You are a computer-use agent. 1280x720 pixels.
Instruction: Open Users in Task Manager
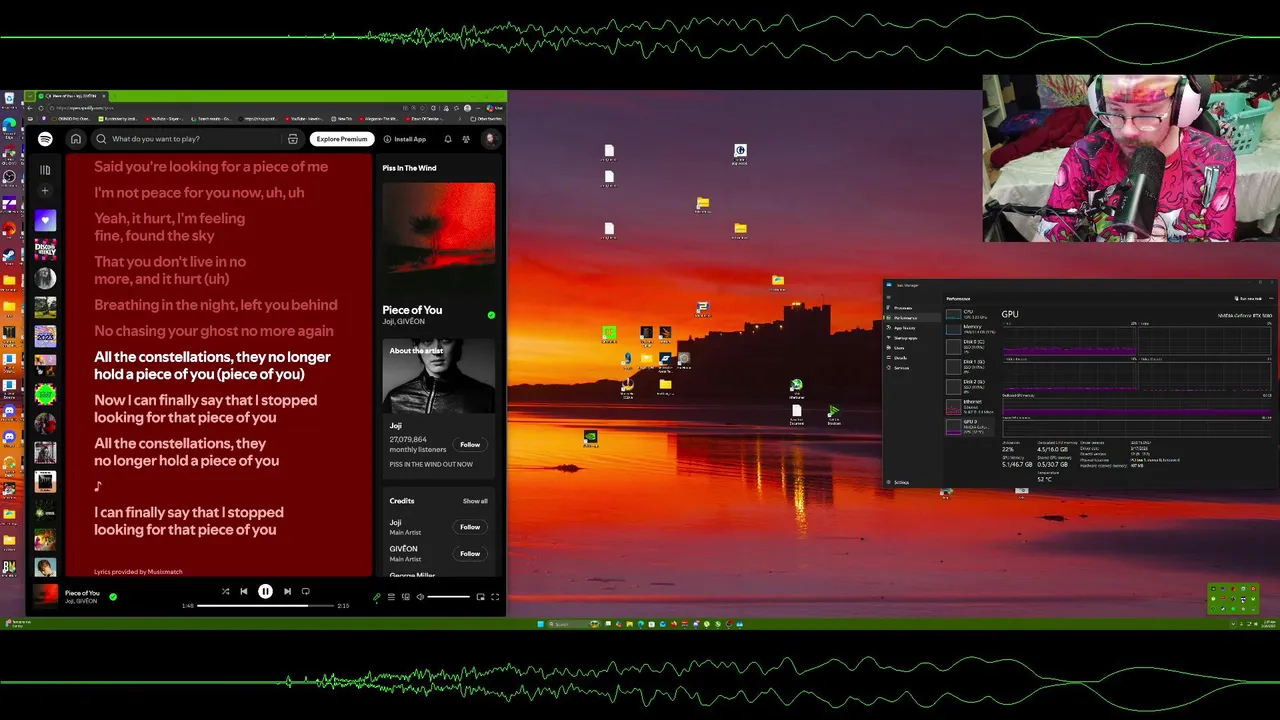899,348
